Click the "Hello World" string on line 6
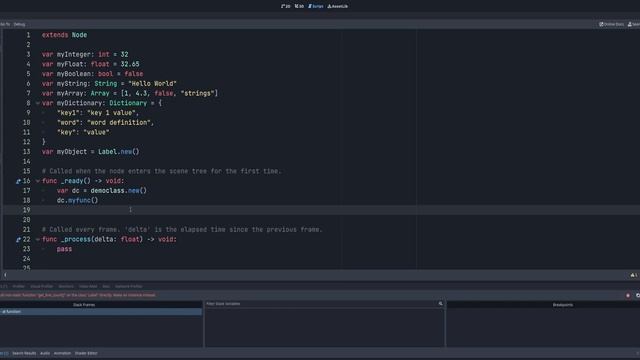The height and width of the screenshot is (360, 640). [x=152, y=84]
